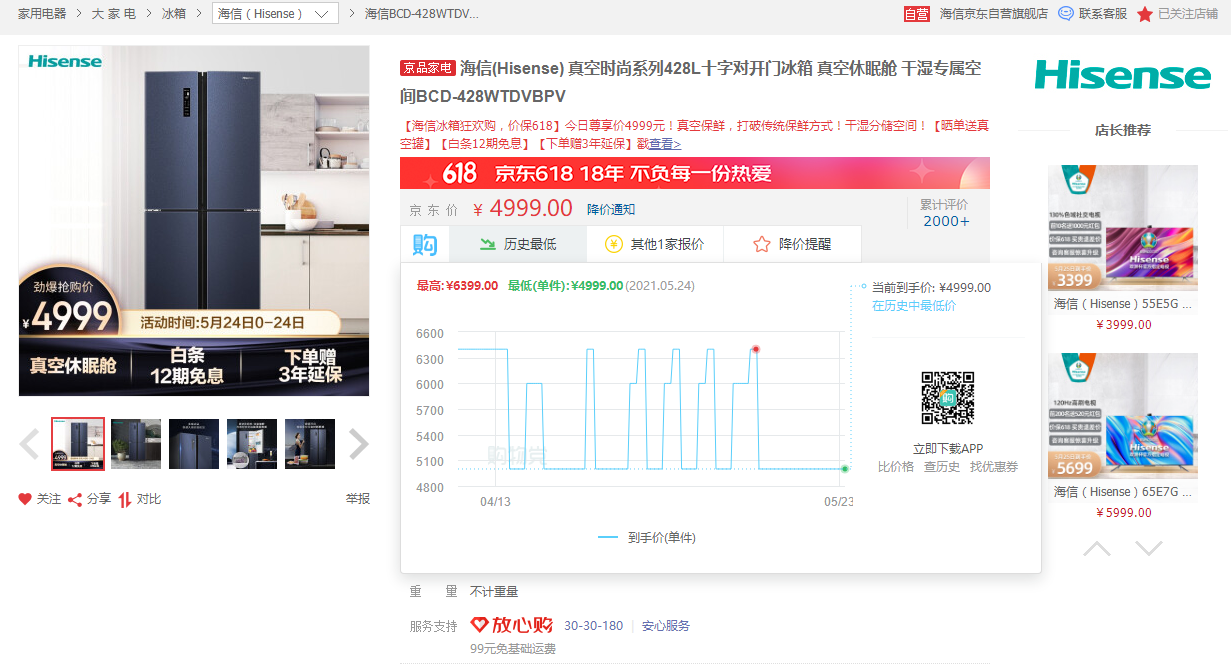Click the blue 购 plugin icon
This screenshot has height=669, width=1231.
(425, 244)
